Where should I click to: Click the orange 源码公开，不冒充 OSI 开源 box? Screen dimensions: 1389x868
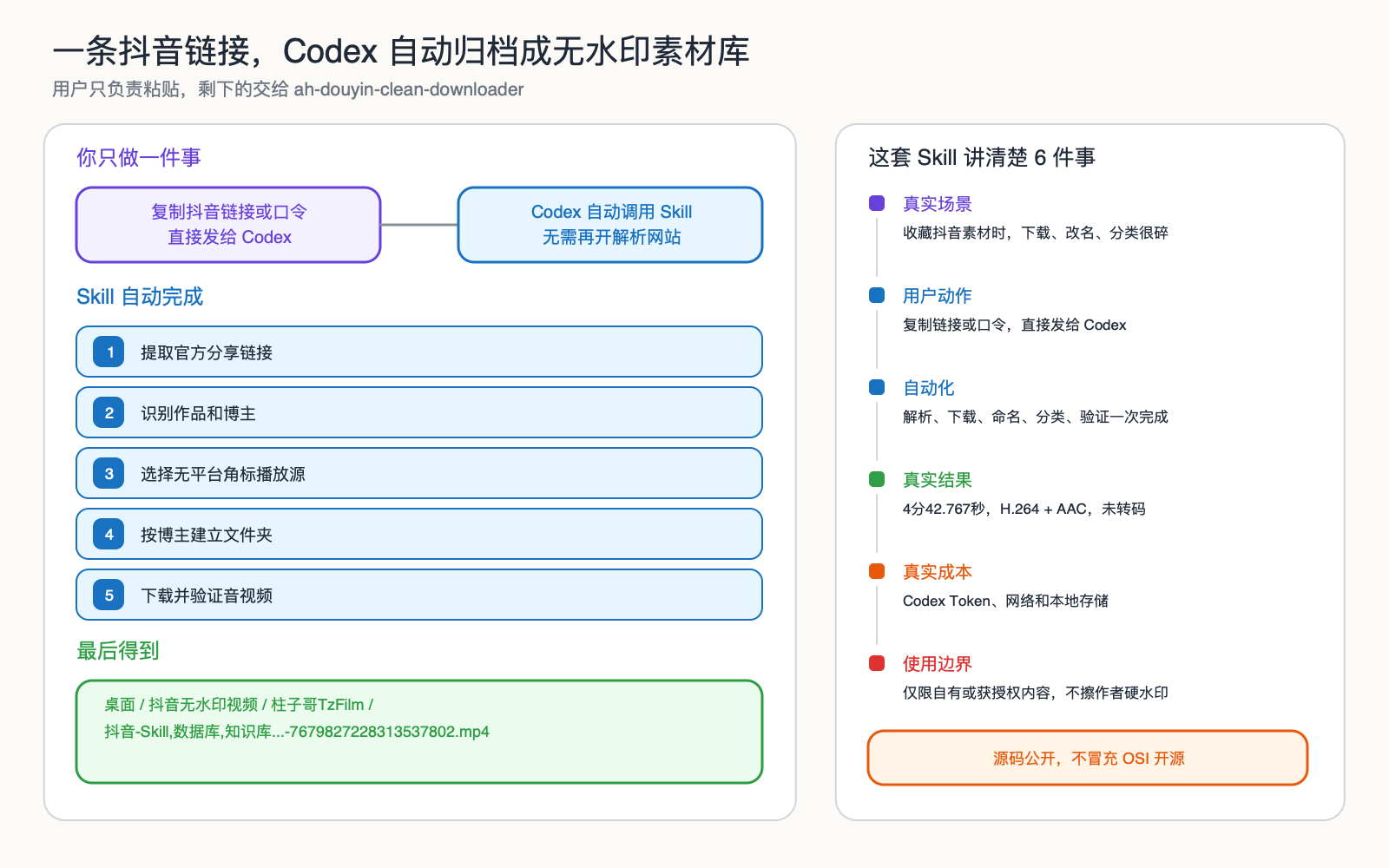click(1088, 758)
